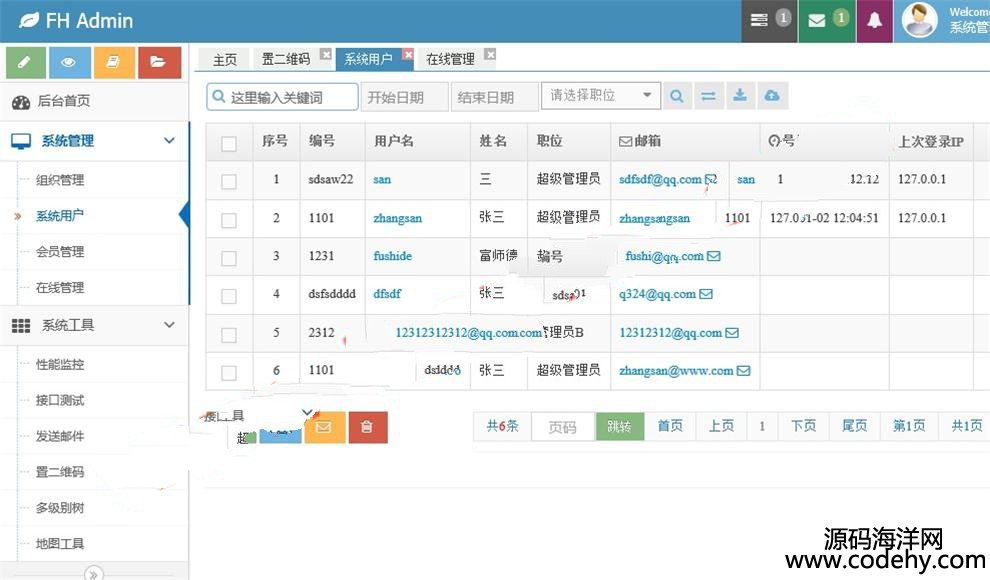Viewport: 990px width, 580px height.
Task: Go to 上页 in pagination
Action: [x=721, y=426]
